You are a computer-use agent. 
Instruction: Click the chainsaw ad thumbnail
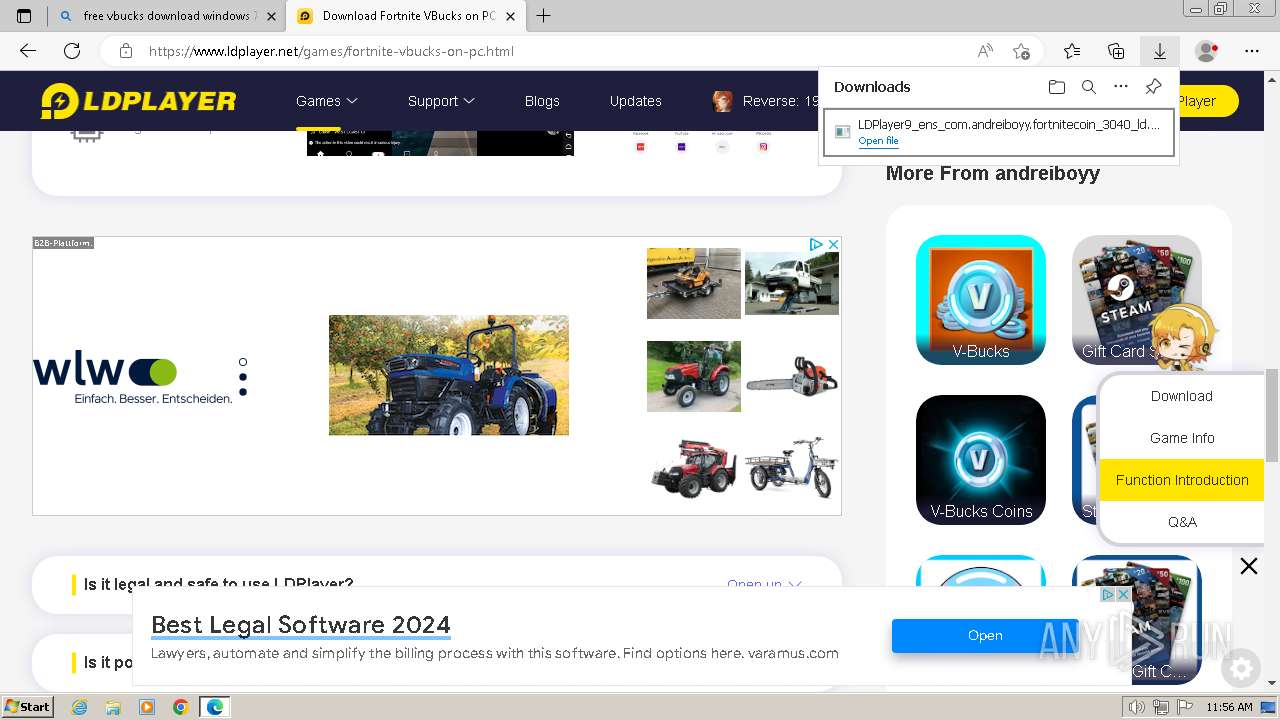coord(792,376)
